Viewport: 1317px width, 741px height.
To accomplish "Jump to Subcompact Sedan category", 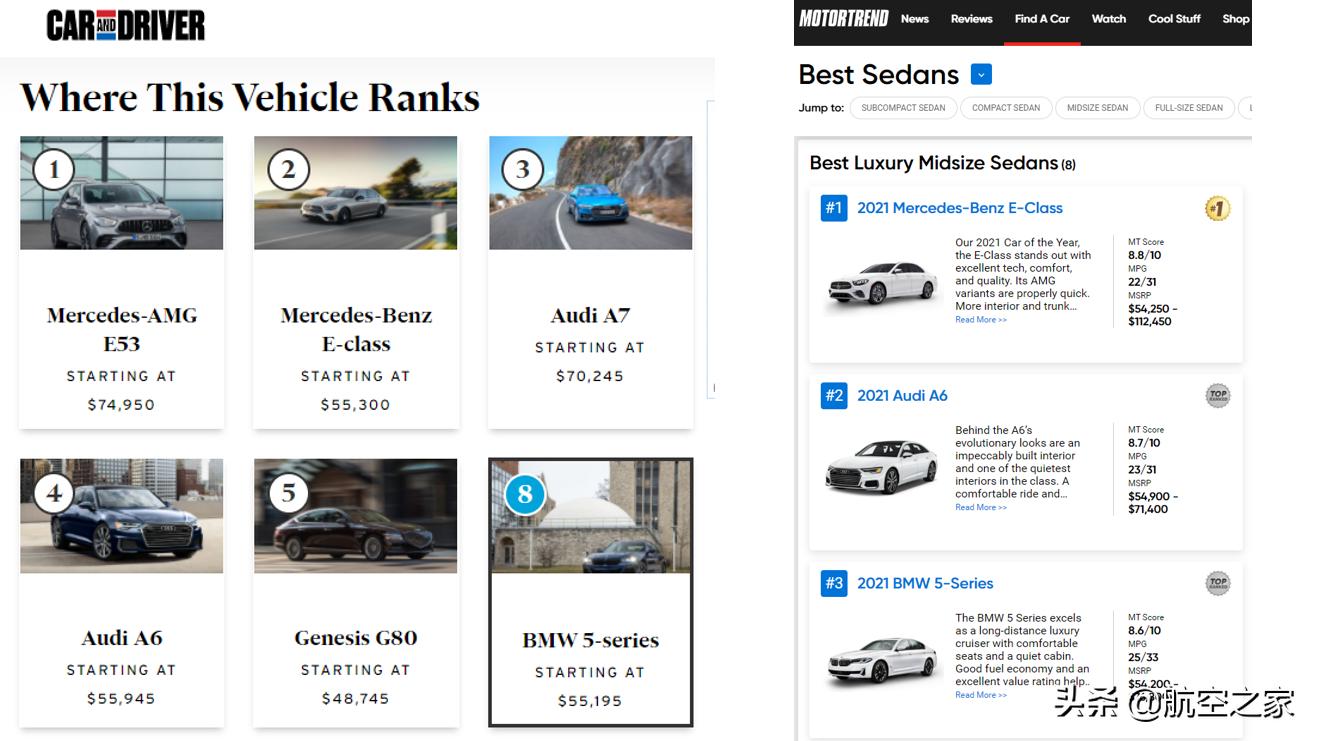I will [903, 108].
